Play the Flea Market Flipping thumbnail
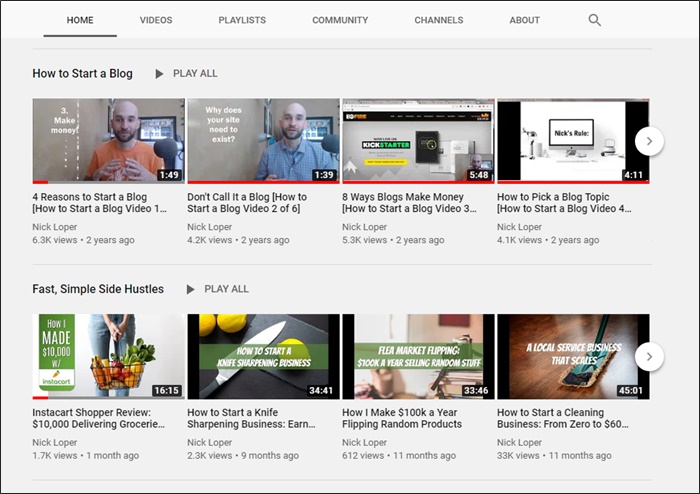This screenshot has width=700, height=494. 418,356
